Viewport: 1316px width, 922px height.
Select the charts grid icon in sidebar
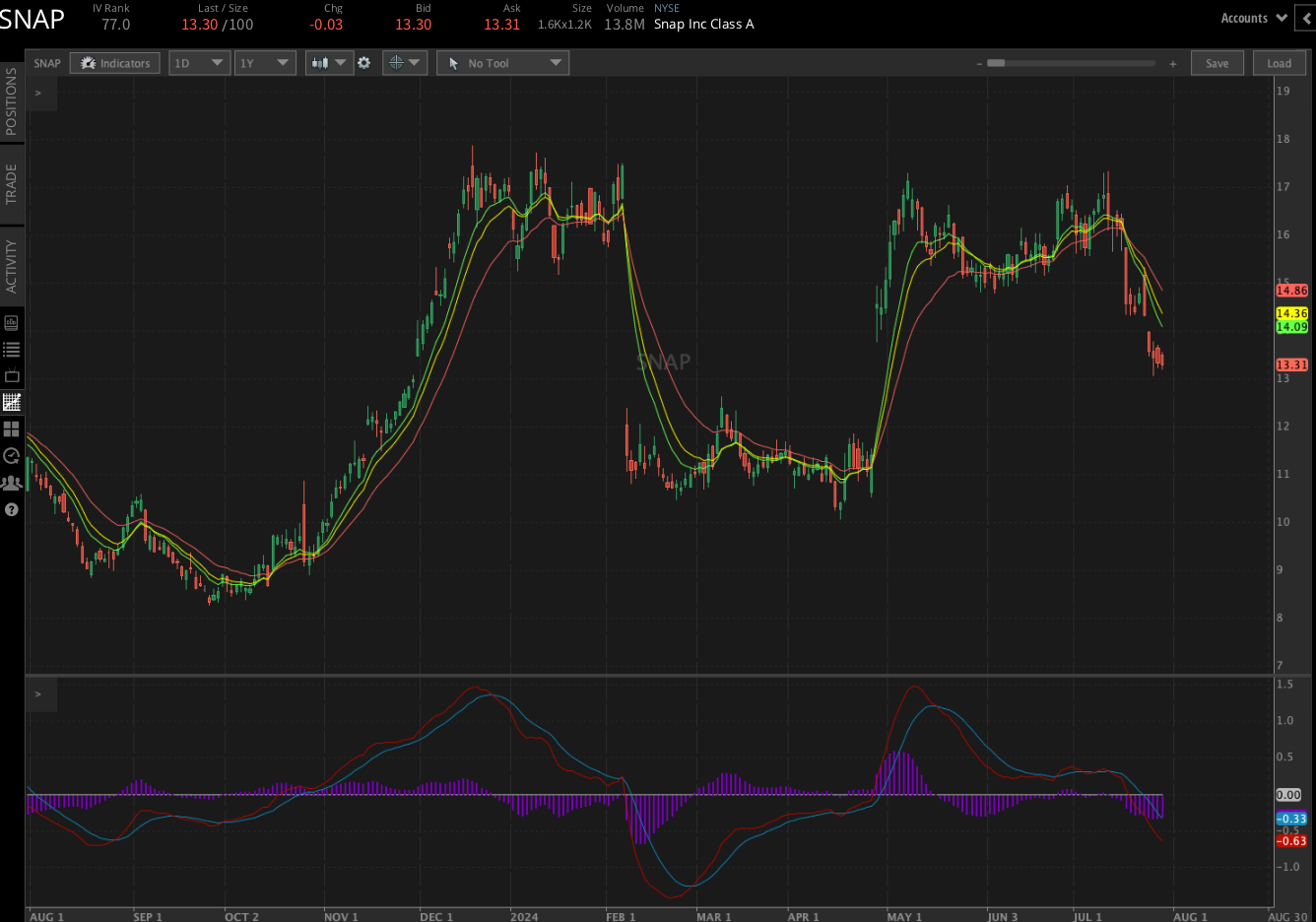pos(12,402)
